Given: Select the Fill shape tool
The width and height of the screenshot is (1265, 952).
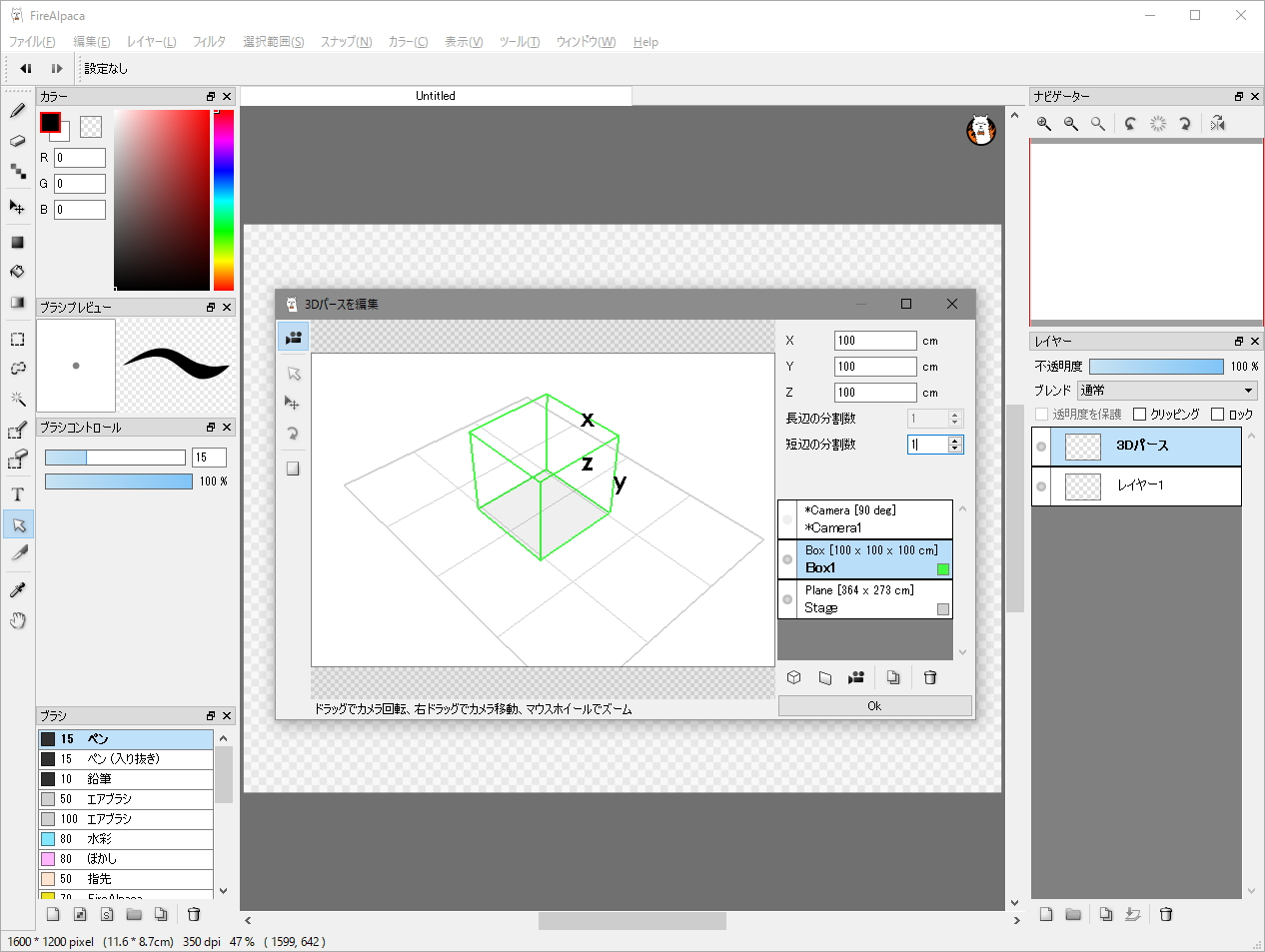Looking at the screenshot, I should 17,242.
